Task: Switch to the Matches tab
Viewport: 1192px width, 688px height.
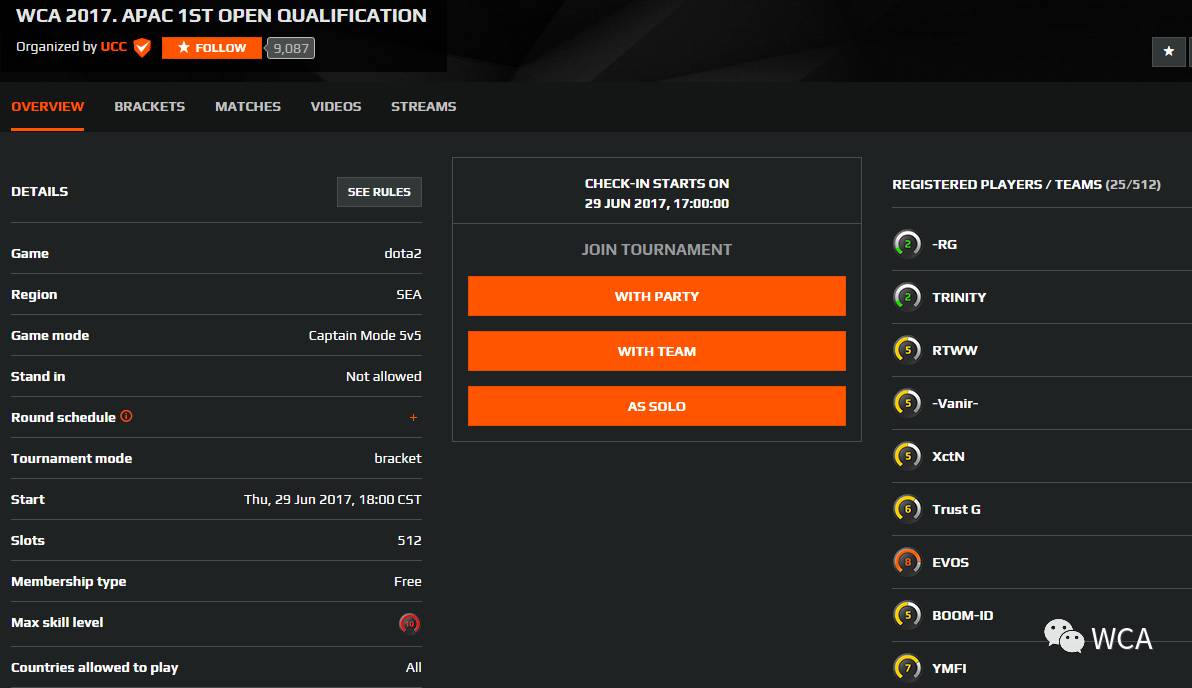Action: click(247, 106)
